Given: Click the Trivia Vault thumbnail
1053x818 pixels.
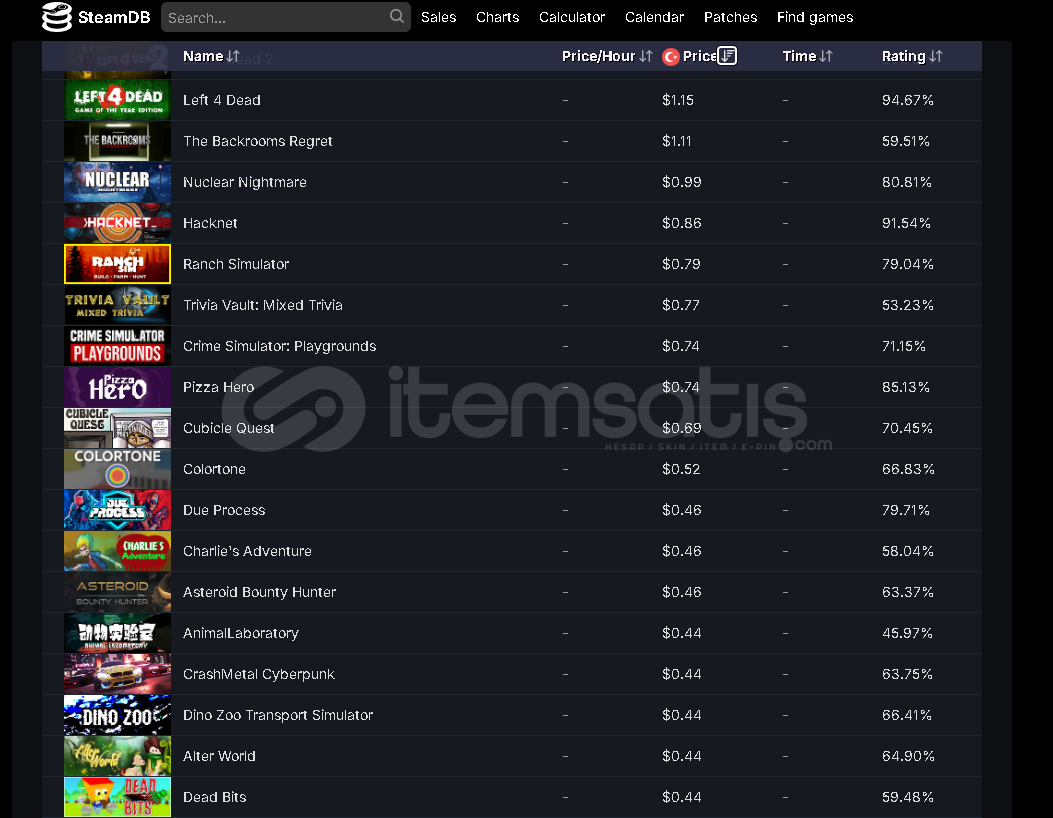Looking at the screenshot, I should [x=118, y=305].
